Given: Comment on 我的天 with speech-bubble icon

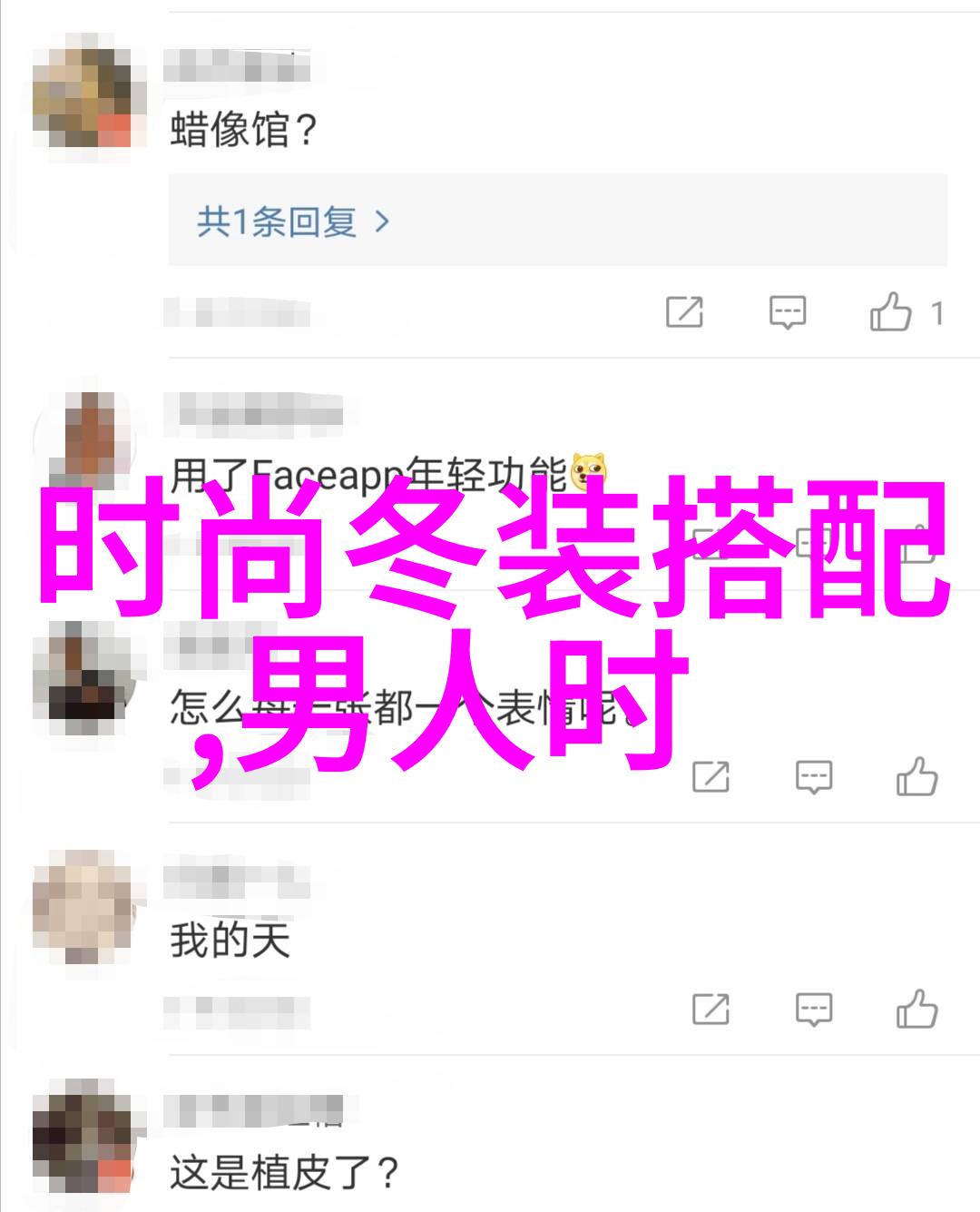Looking at the screenshot, I should [813, 1010].
